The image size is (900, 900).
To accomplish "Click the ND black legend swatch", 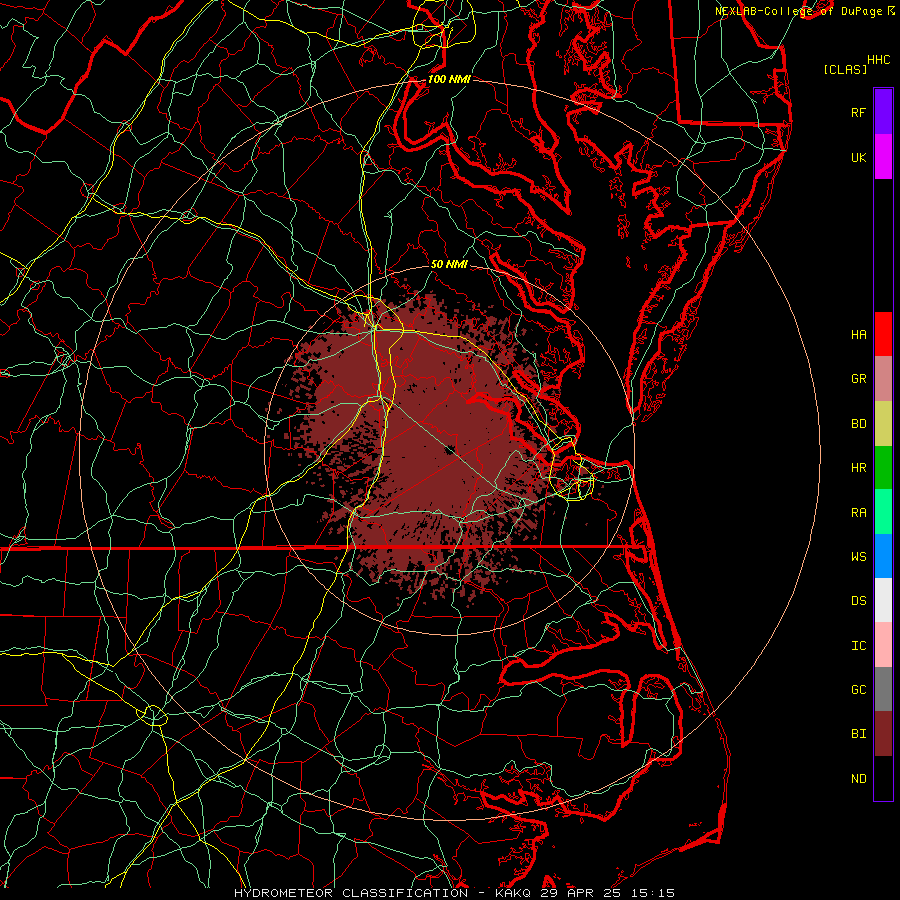I will pyautogui.click(x=883, y=778).
